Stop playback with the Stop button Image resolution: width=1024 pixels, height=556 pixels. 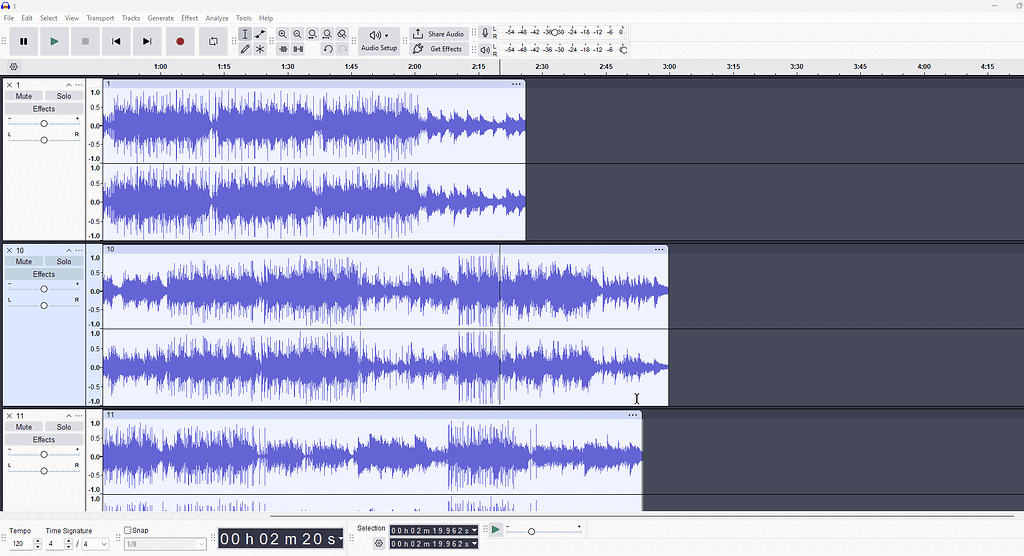pyautogui.click(x=85, y=41)
